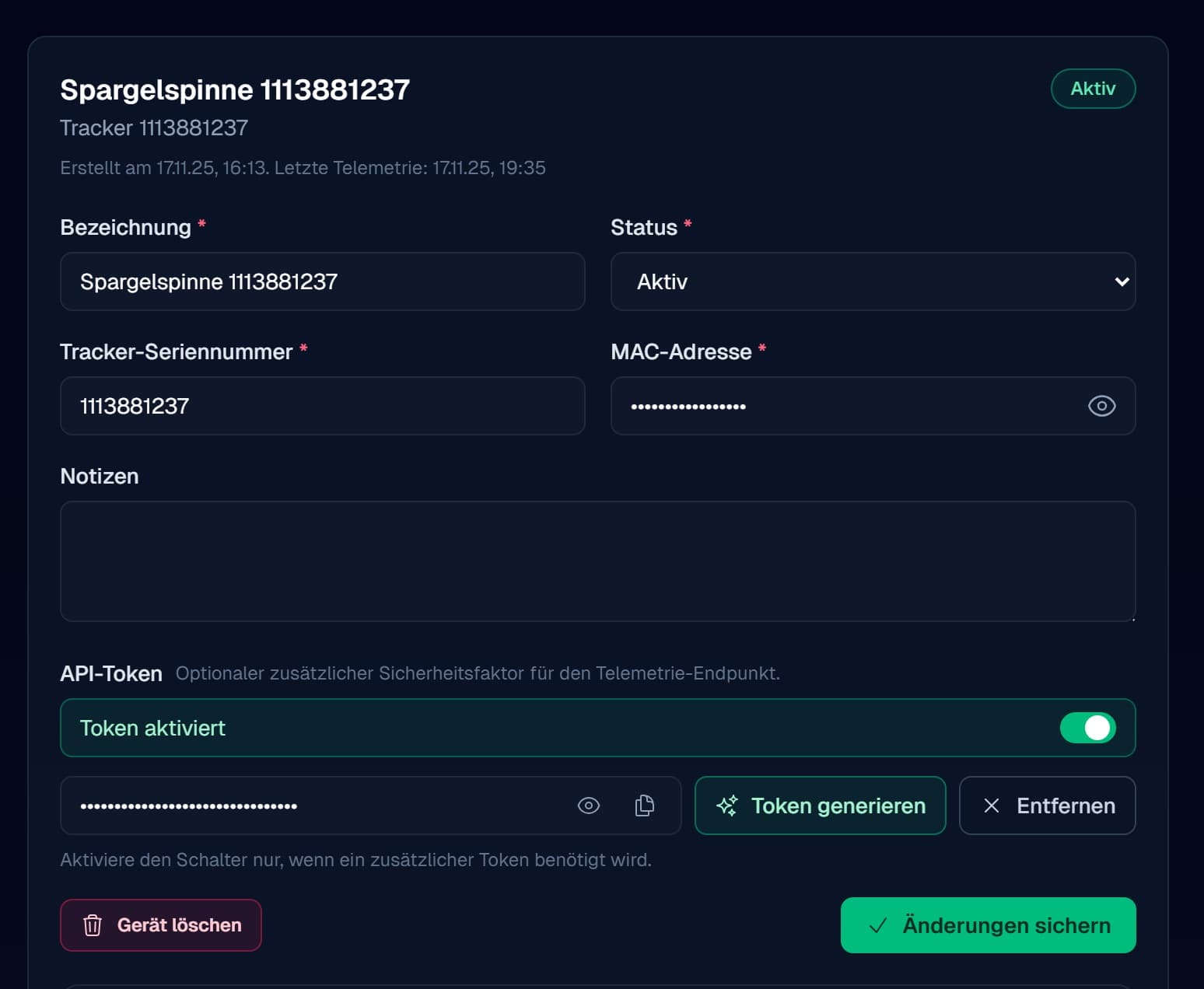This screenshot has height=989, width=1204.
Task: Click the checkmark icon on Änderungen sichern
Action: (877, 925)
